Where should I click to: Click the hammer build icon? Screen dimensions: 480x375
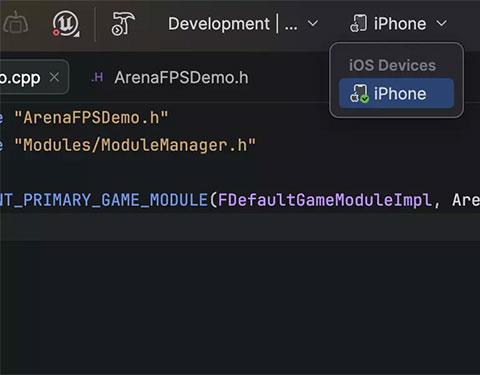[123, 24]
